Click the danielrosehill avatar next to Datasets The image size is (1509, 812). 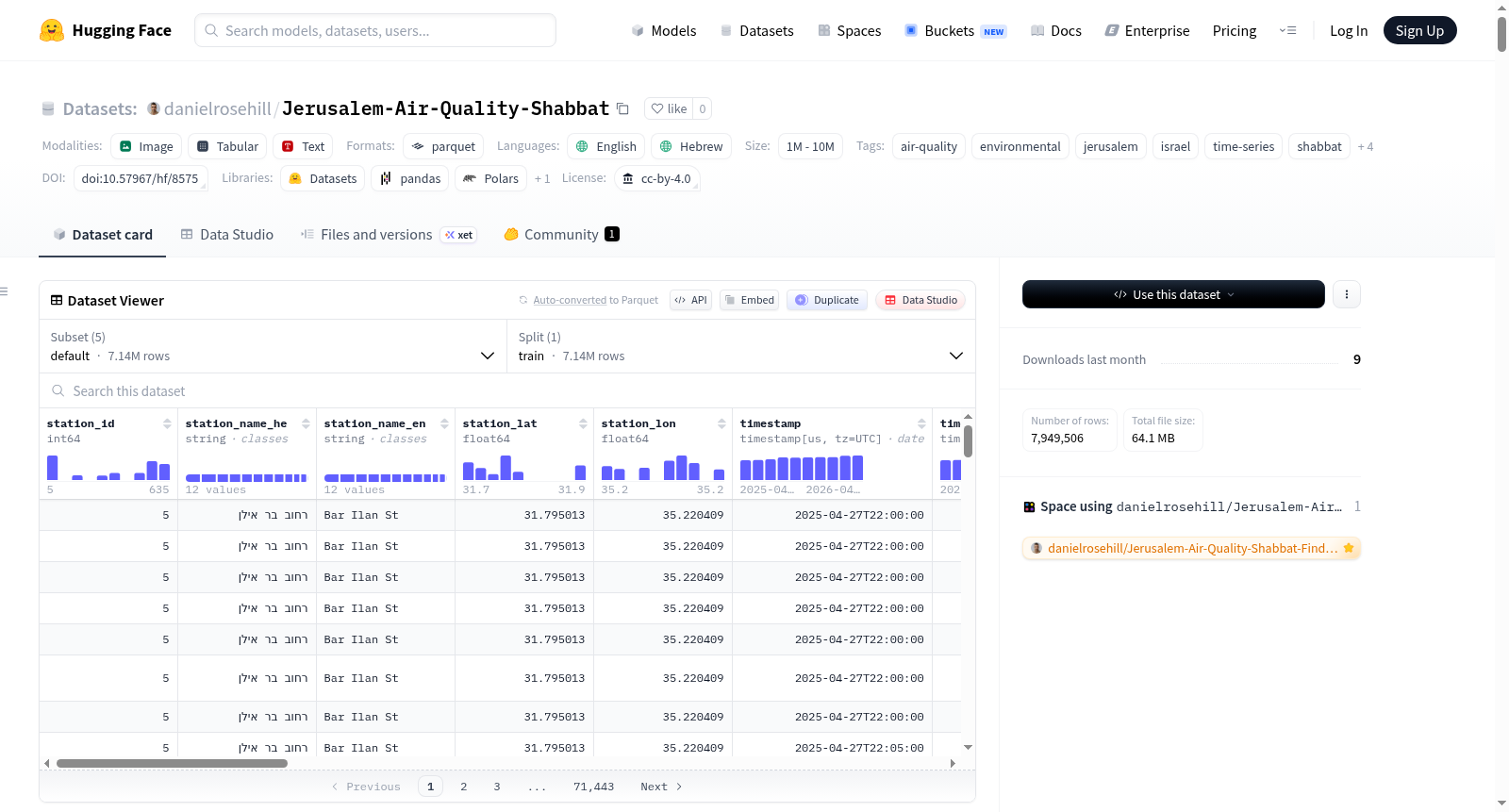pos(154,108)
